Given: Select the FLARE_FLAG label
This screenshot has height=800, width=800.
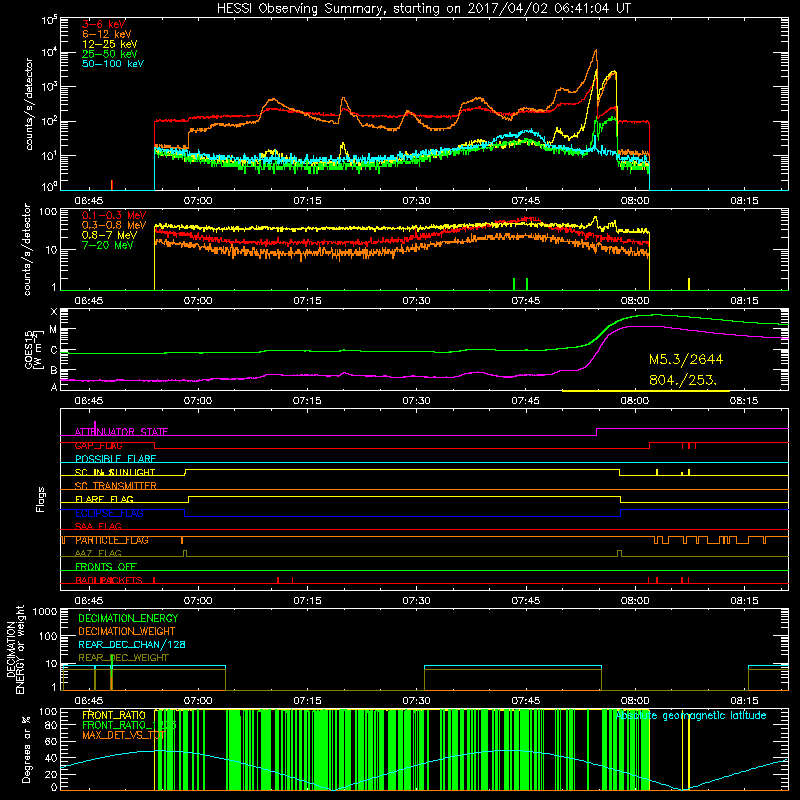Looking at the screenshot, I should pos(104,499).
